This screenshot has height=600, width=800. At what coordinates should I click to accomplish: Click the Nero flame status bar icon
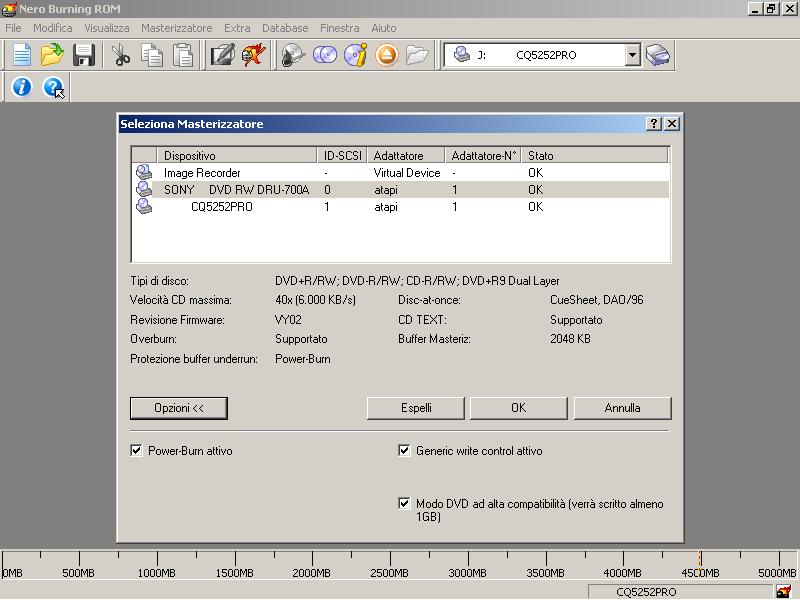coord(784,592)
